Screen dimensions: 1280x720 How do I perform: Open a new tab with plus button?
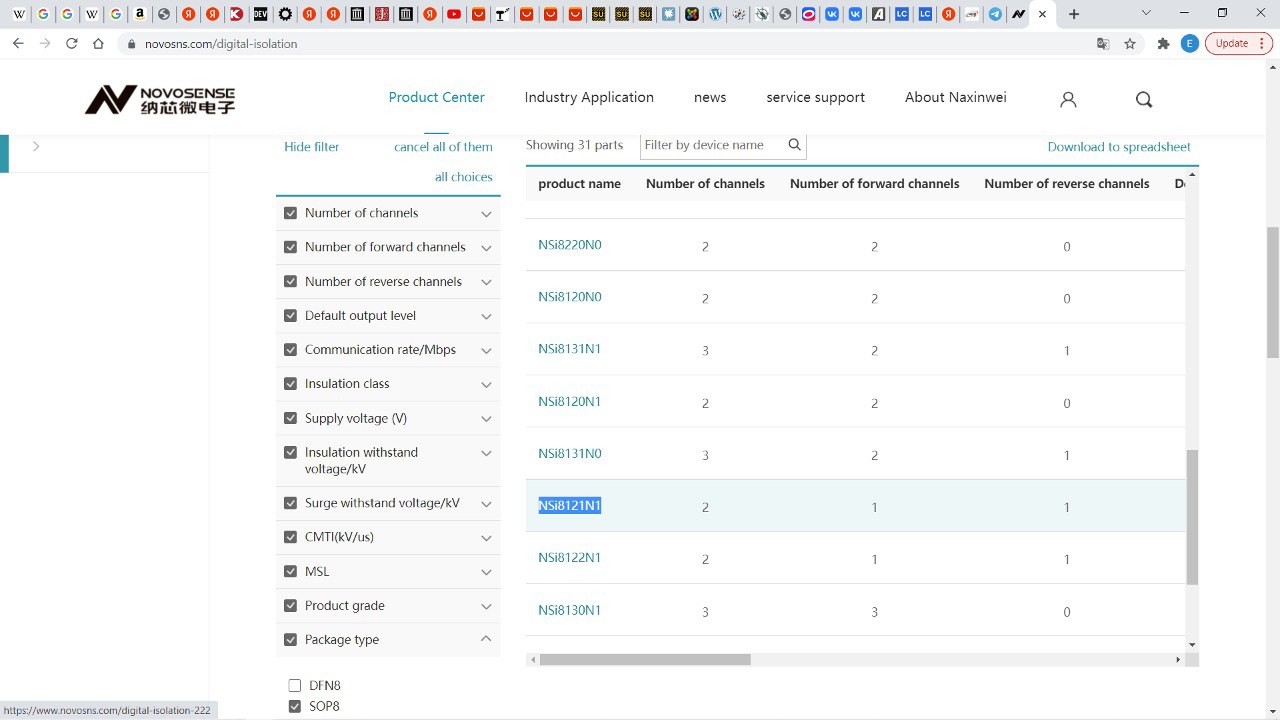pyautogui.click(x=1074, y=14)
